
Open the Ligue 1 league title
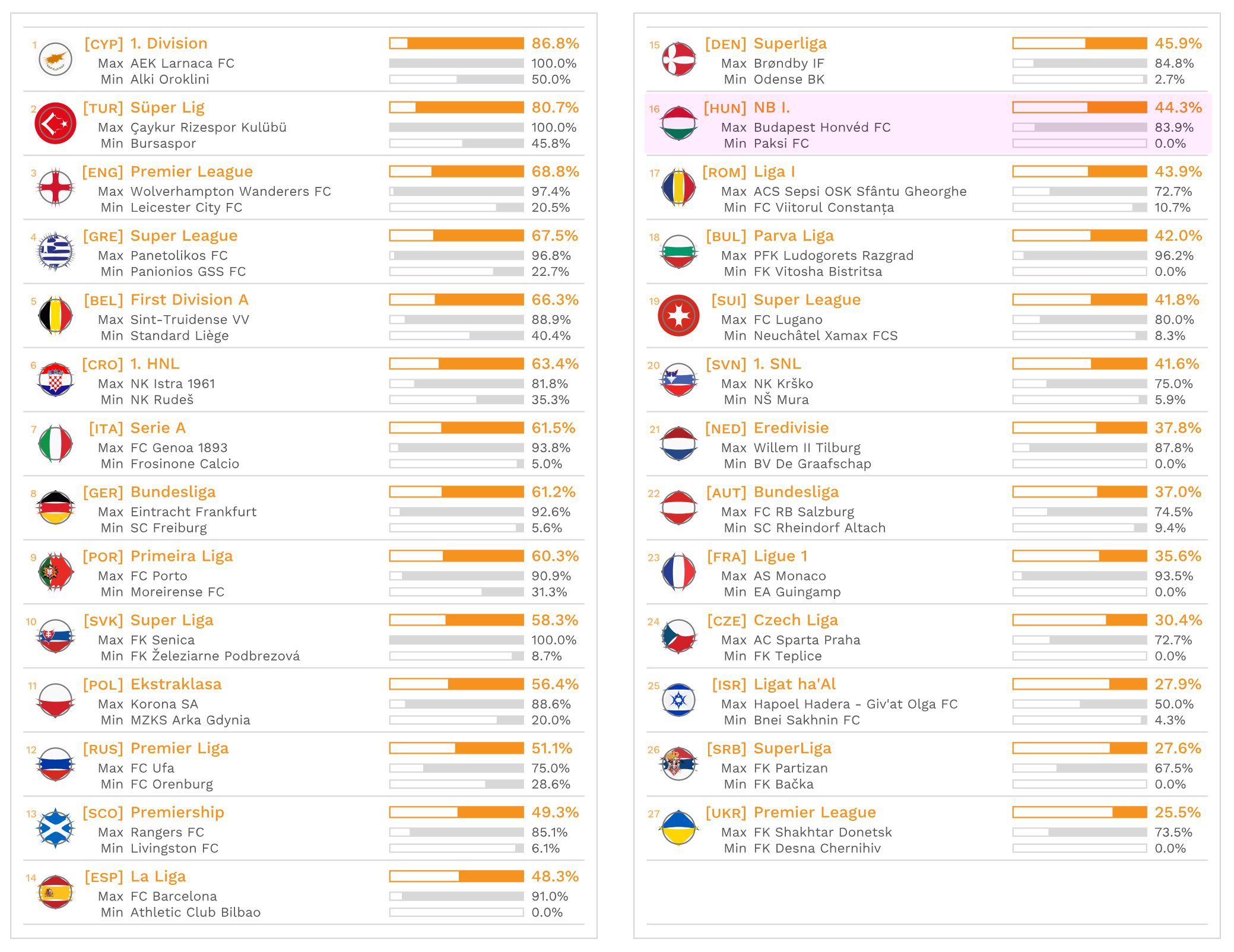coord(780,556)
